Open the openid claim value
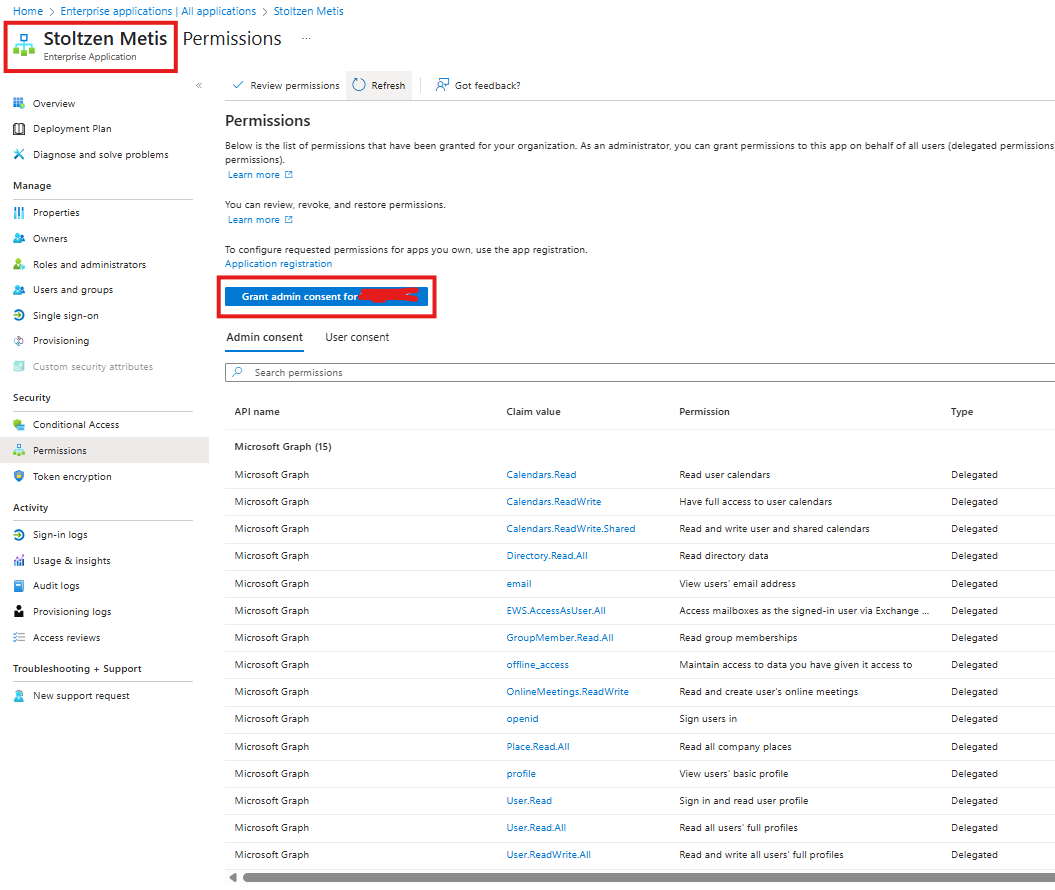Viewport: 1055px width, 890px height. click(522, 718)
